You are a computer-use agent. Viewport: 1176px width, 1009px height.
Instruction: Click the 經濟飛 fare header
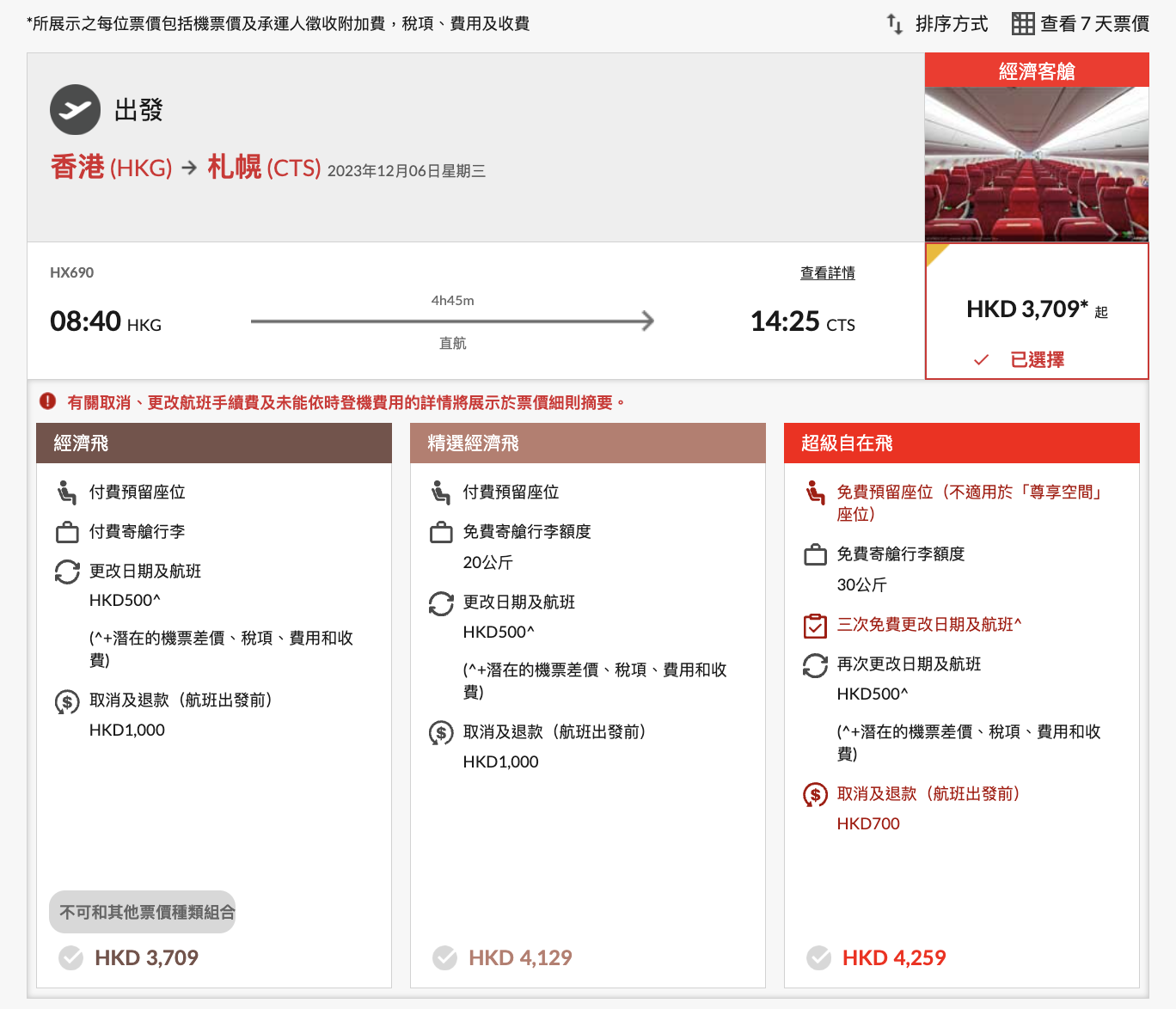click(x=214, y=443)
